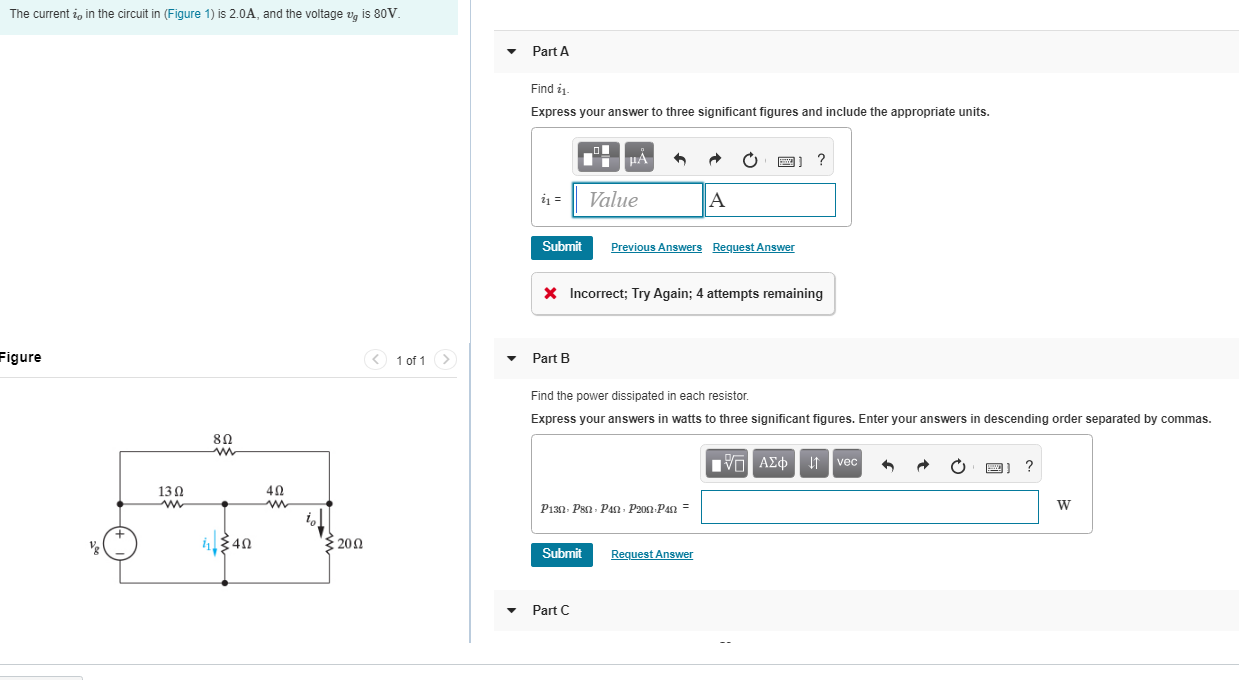This screenshot has height=680, width=1239.
Task: Open keyboard shortcuts in Part B
Action: 996,467
